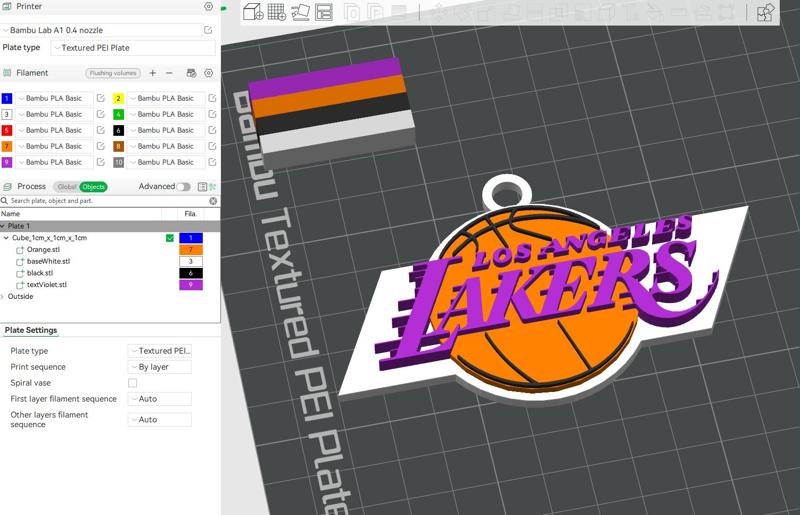800x515 pixels.
Task: Open filament settings gear icon
Action: [x=209, y=73]
